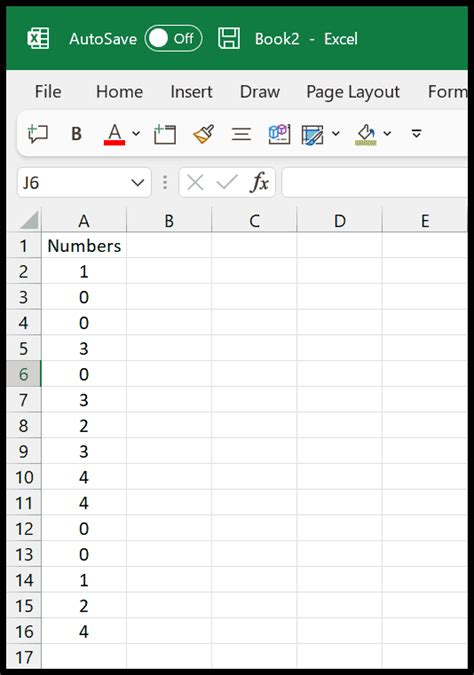Image resolution: width=474 pixels, height=675 pixels.
Task: Open Customize Quick Access Toolbar menu
Action: coord(416,133)
